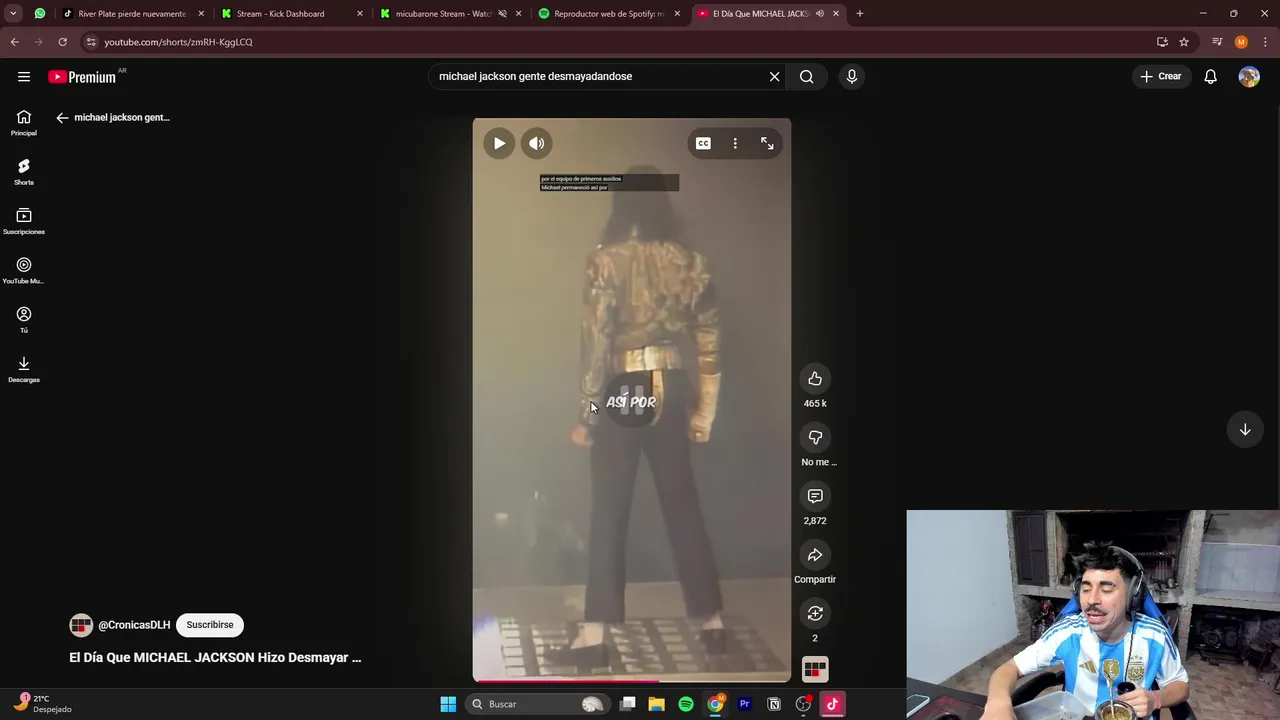The height and width of the screenshot is (720, 1280).
Task: Click the video frame of the Short
Action: 632,400
